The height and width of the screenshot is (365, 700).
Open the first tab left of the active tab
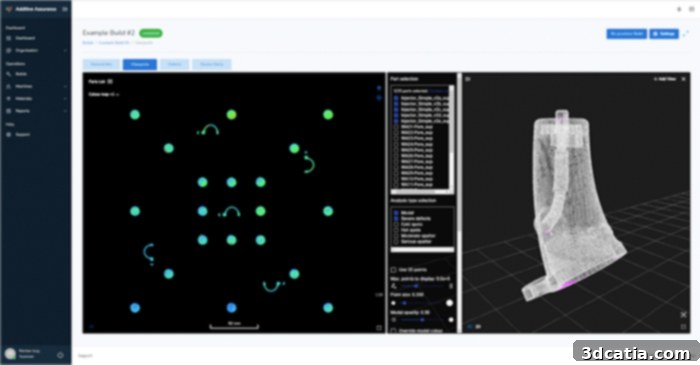coord(101,64)
